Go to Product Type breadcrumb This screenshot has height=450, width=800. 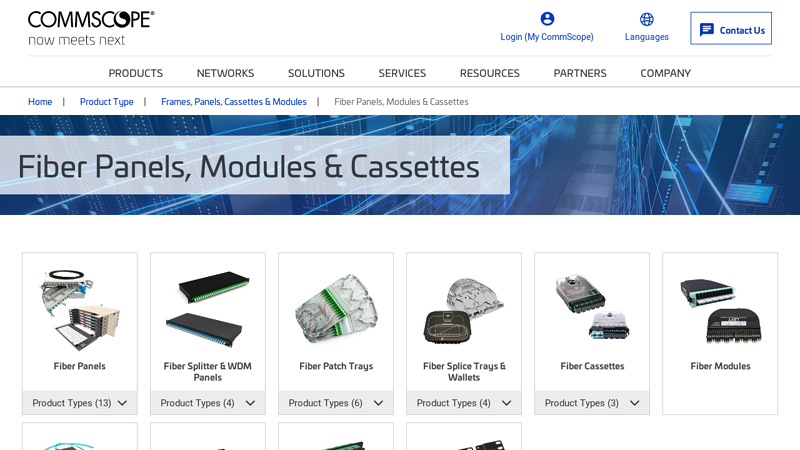(107, 102)
